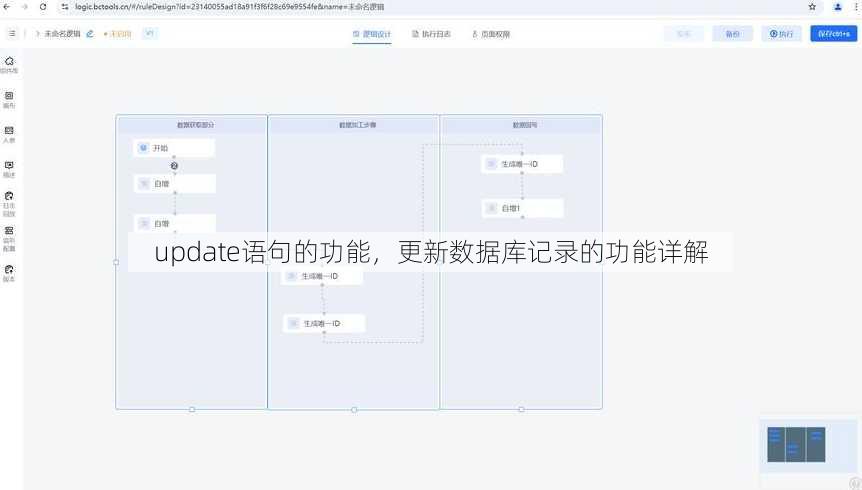Click the pencil edit icon beside 未命名逻辑
The image size is (862, 490).
click(90, 34)
